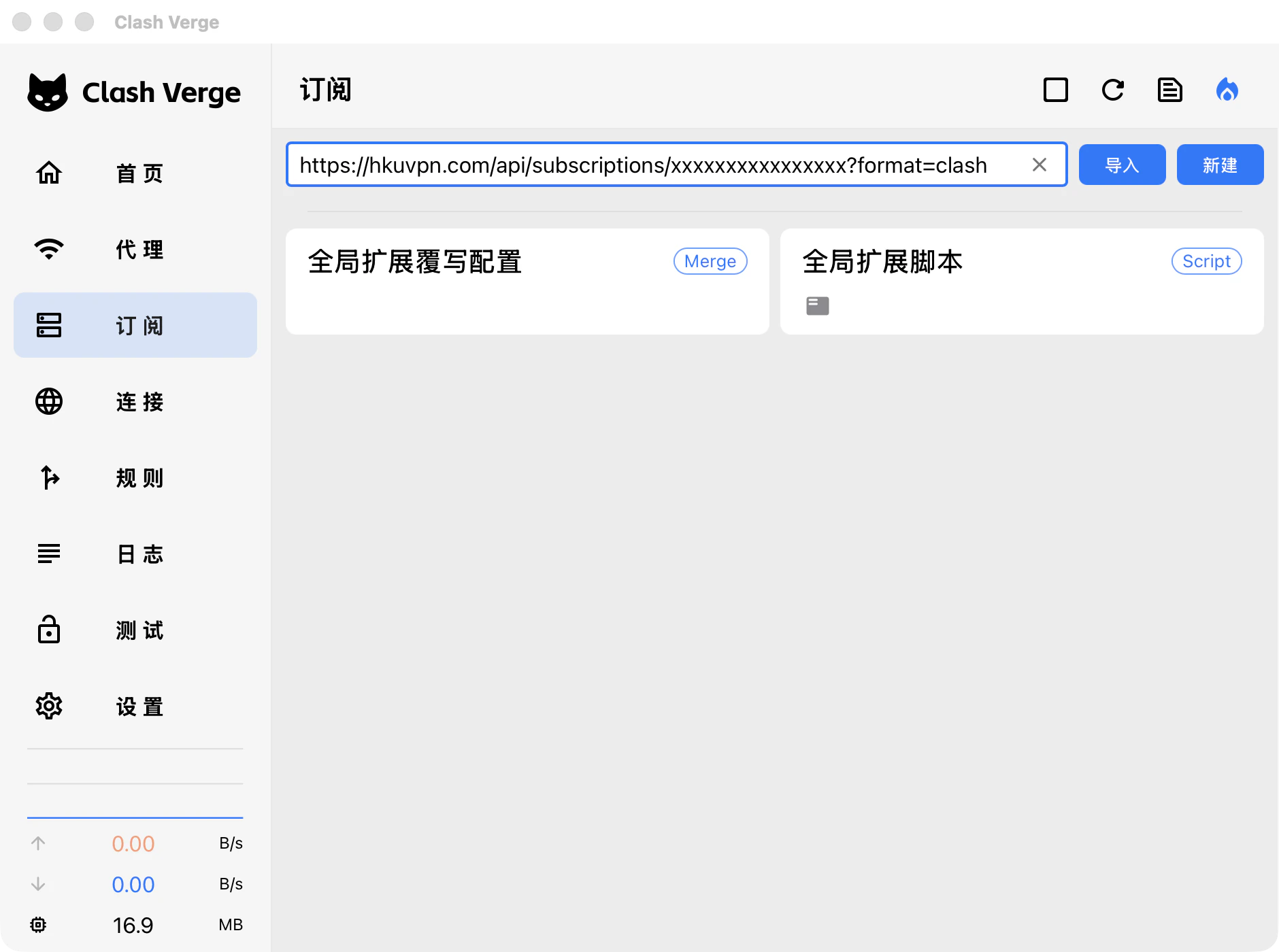Click the lock test icon
The width and height of the screenshot is (1279, 952).
click(49, 630)
